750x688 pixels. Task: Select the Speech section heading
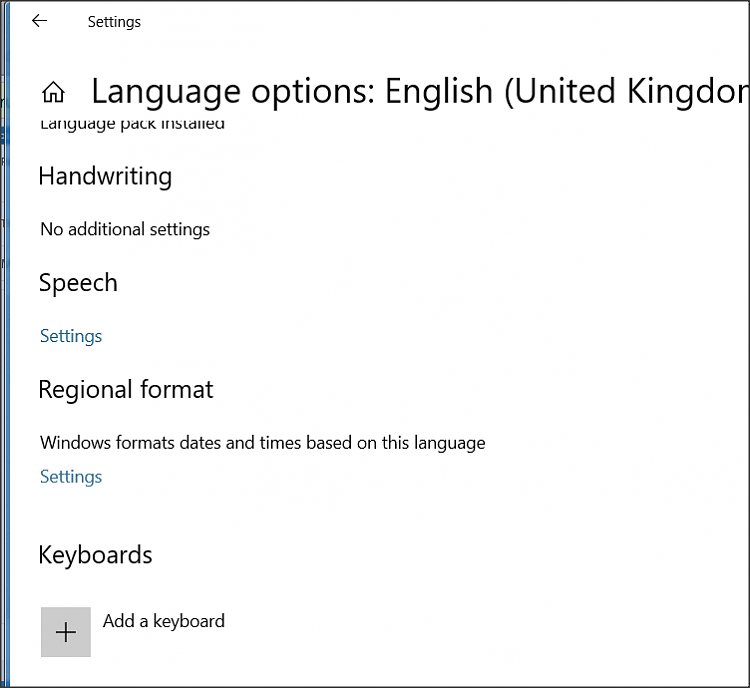78,283
